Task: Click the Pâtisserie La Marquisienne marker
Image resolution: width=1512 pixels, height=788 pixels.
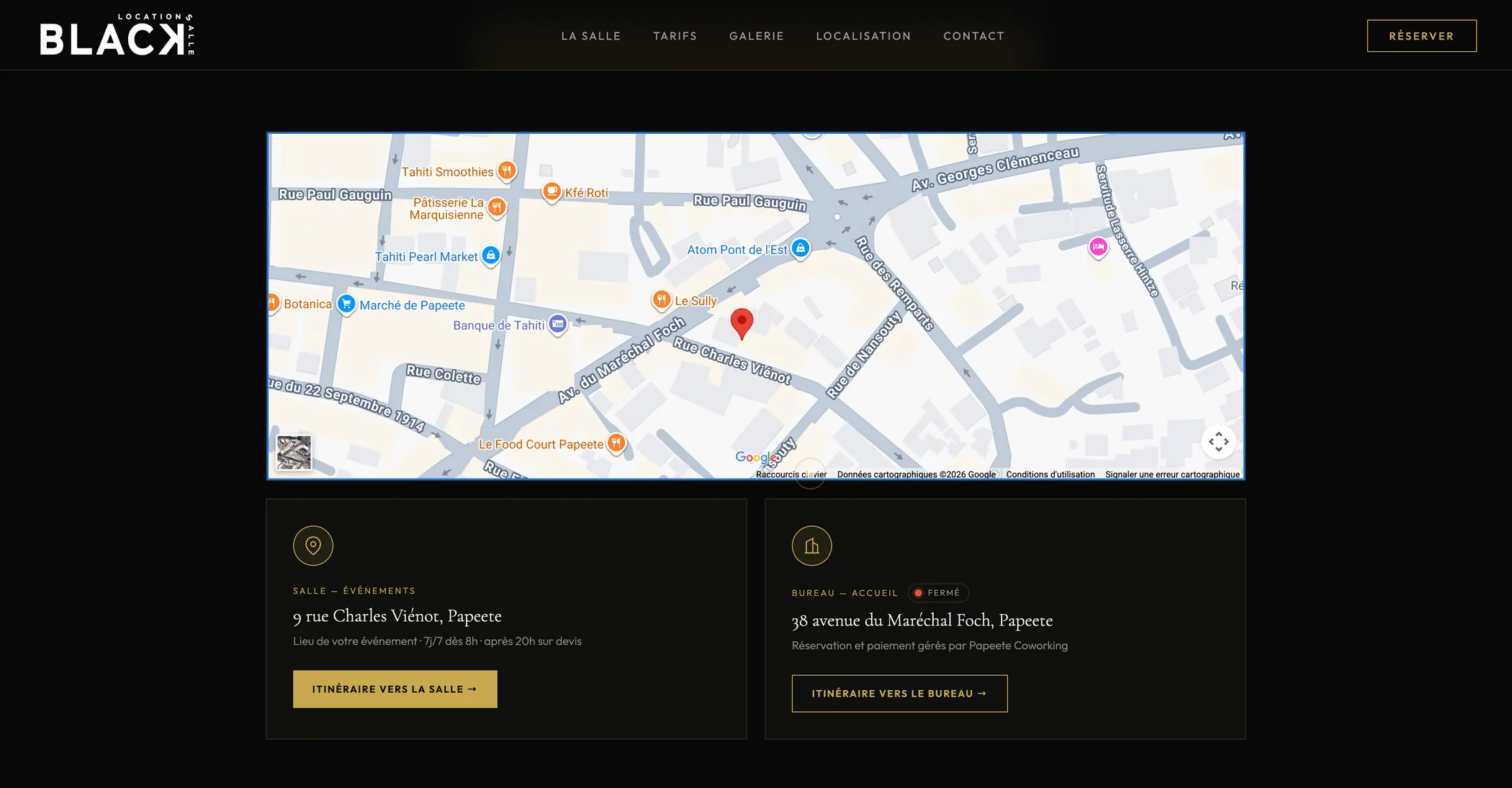Action: (497, 207)
